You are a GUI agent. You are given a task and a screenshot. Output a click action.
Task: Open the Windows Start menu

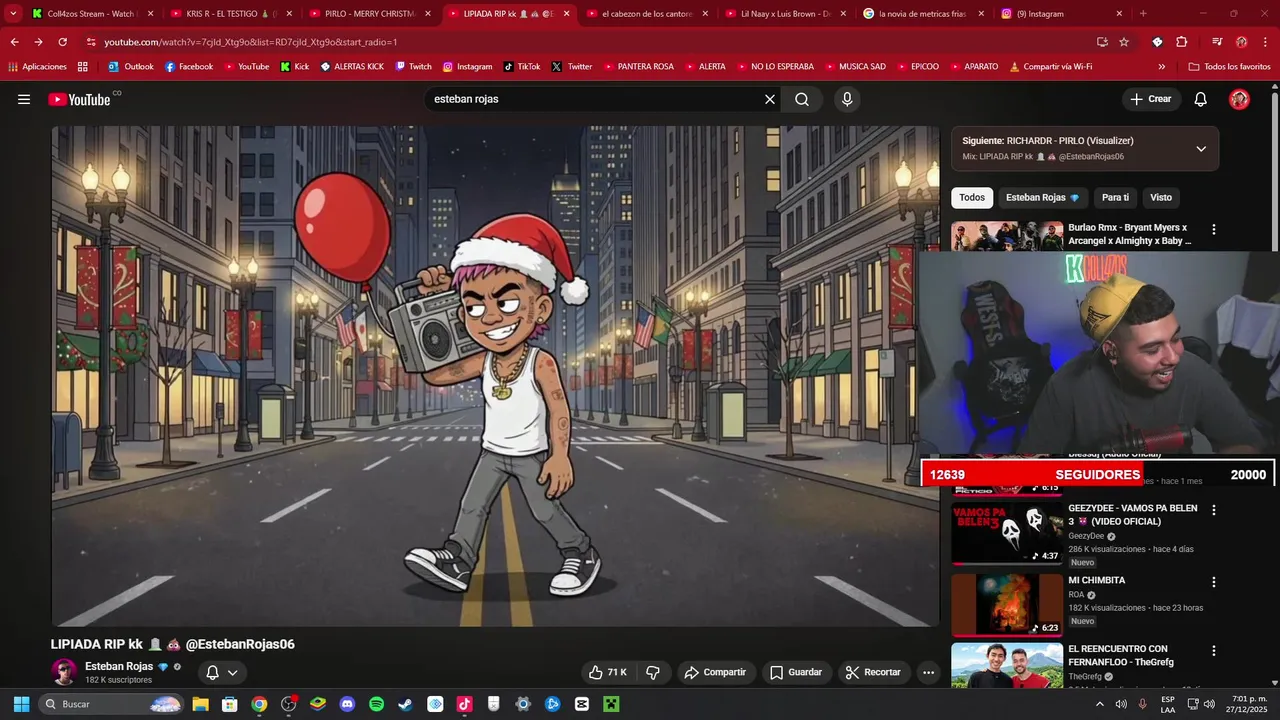(x=21, y=704)
